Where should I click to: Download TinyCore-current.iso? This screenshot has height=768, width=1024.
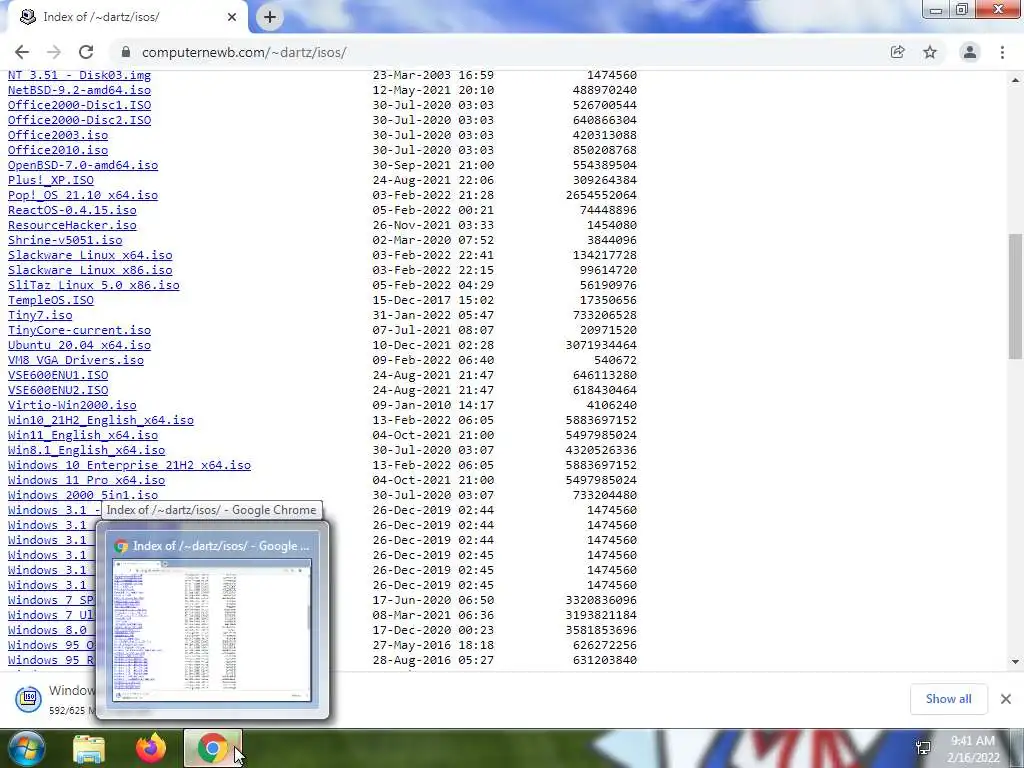pos(79,330)
